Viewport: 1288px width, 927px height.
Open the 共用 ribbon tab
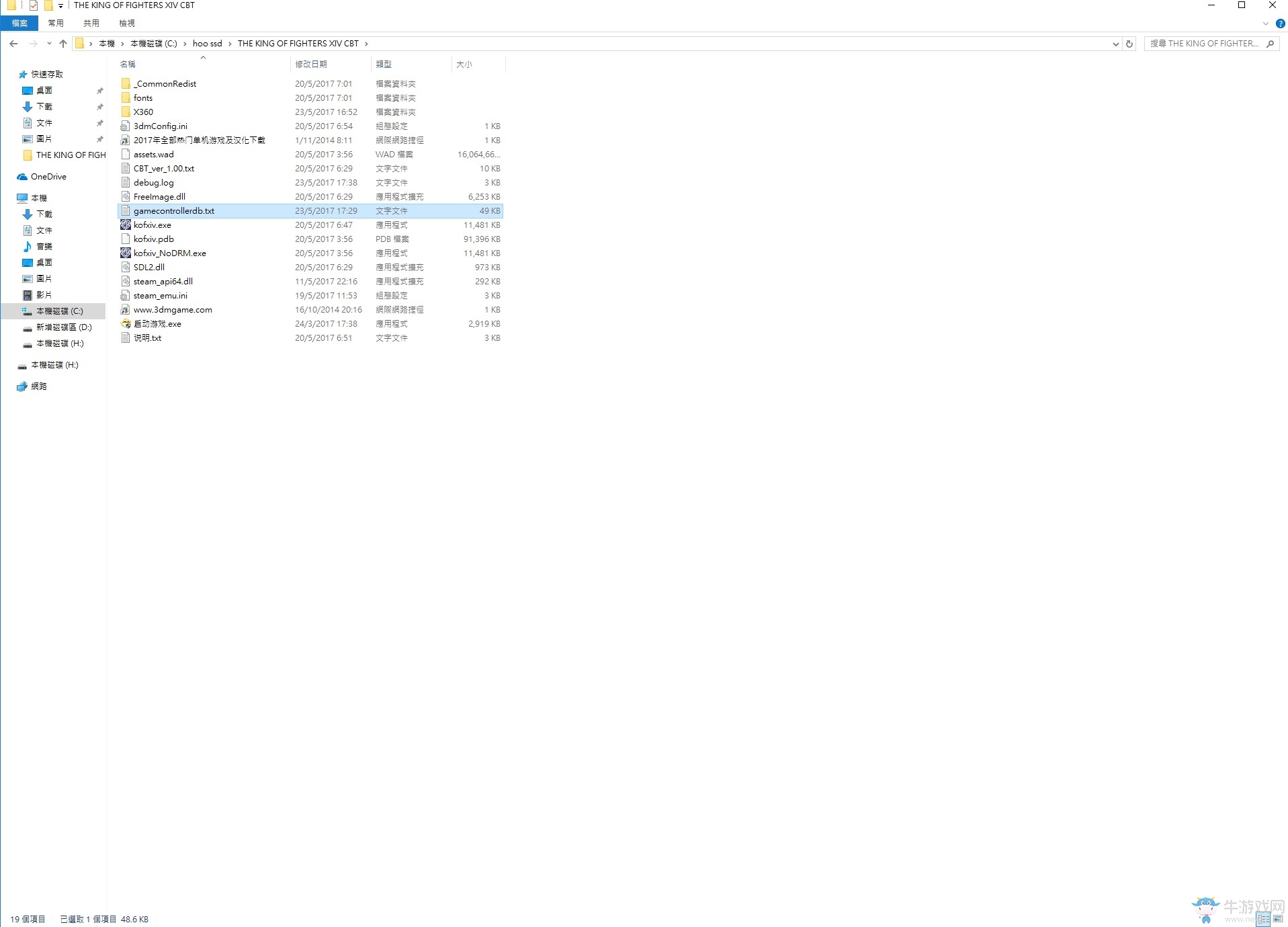pos(91,24)
